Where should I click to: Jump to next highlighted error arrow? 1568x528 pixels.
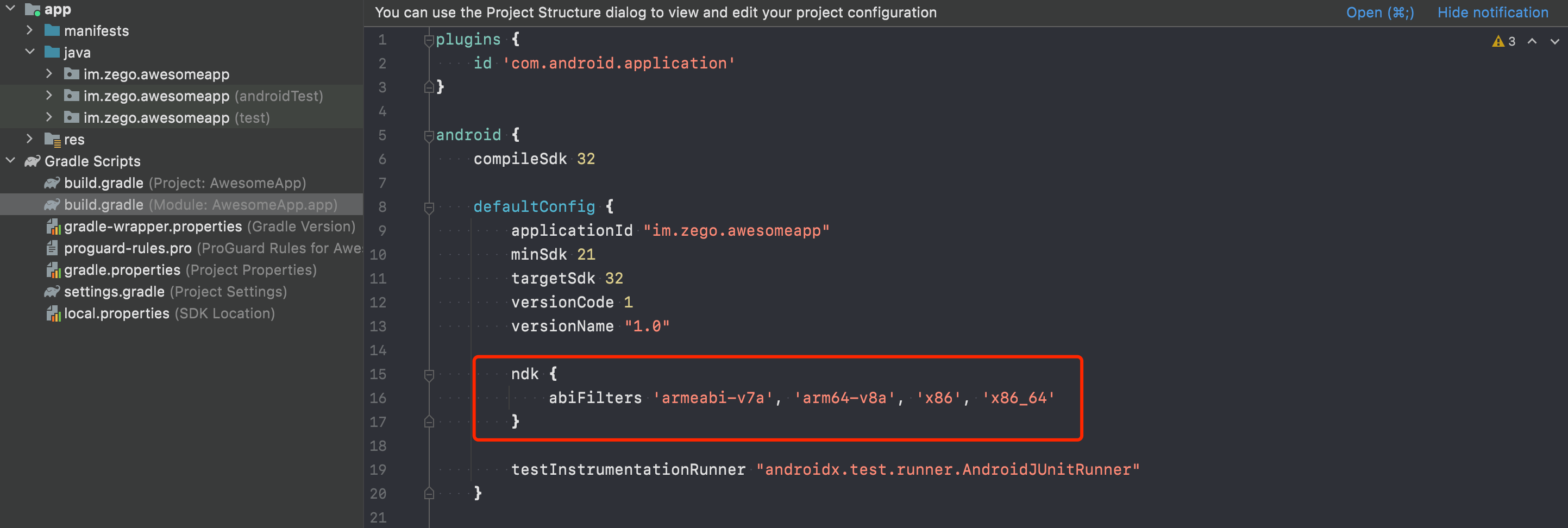[1554, 41]
